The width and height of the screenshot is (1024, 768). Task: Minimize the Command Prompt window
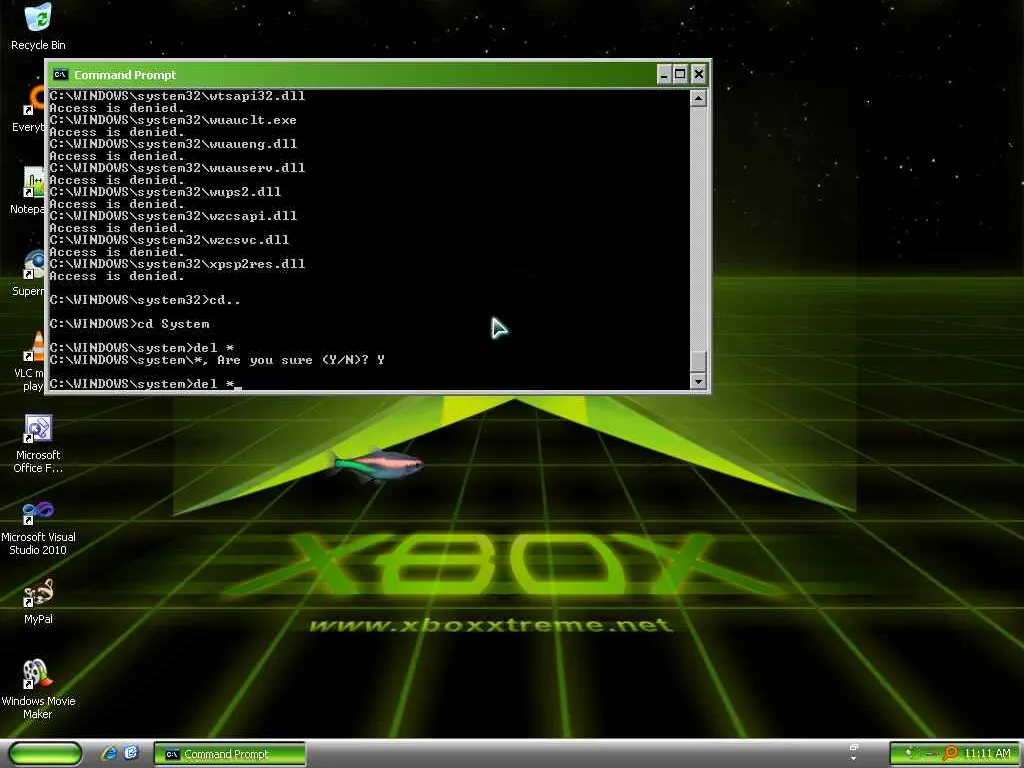click(x=664, y=74)
